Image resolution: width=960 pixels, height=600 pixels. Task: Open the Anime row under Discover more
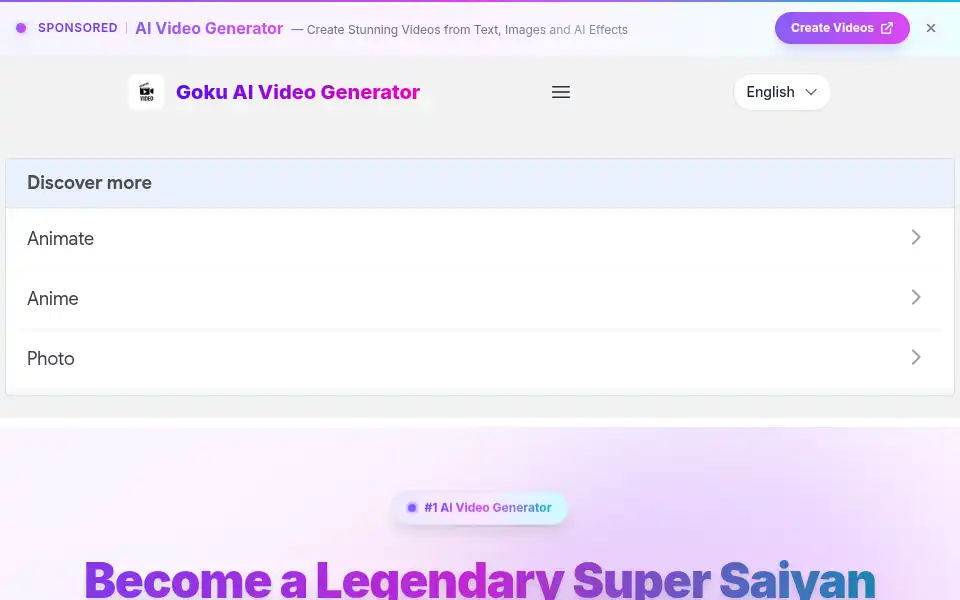[x=479, y=298]
